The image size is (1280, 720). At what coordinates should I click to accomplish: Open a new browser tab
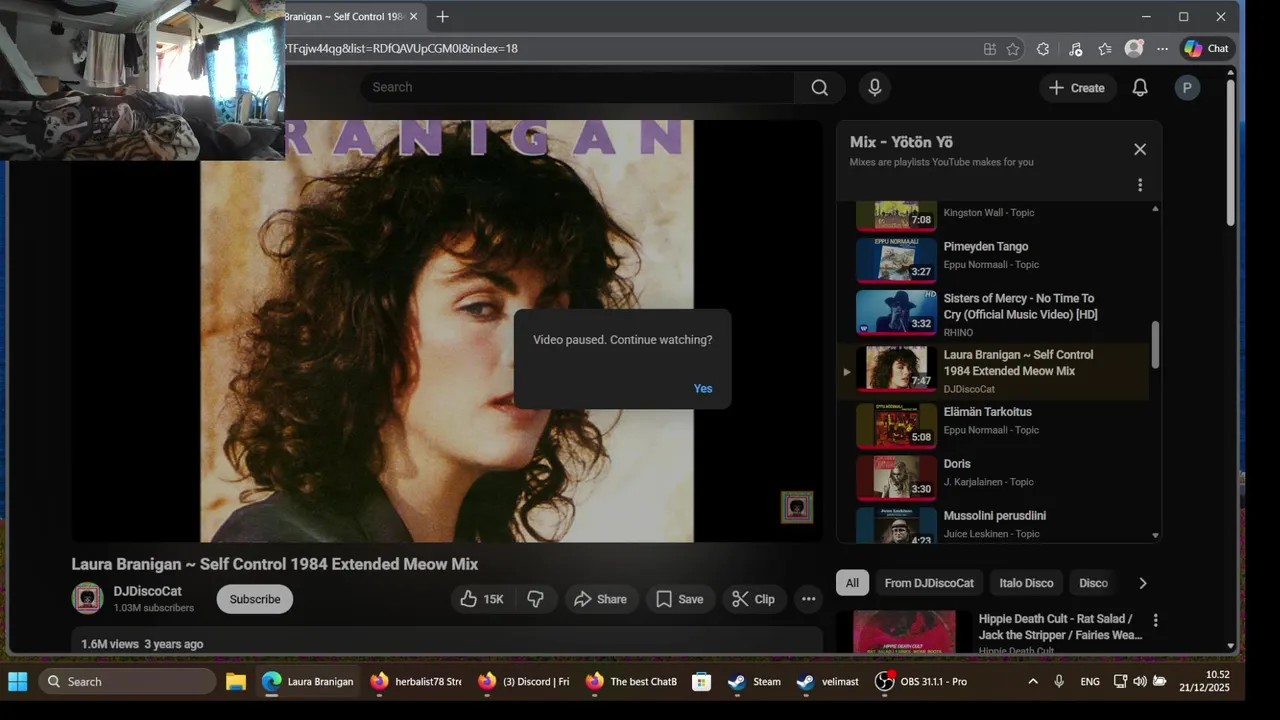(442, 17)
